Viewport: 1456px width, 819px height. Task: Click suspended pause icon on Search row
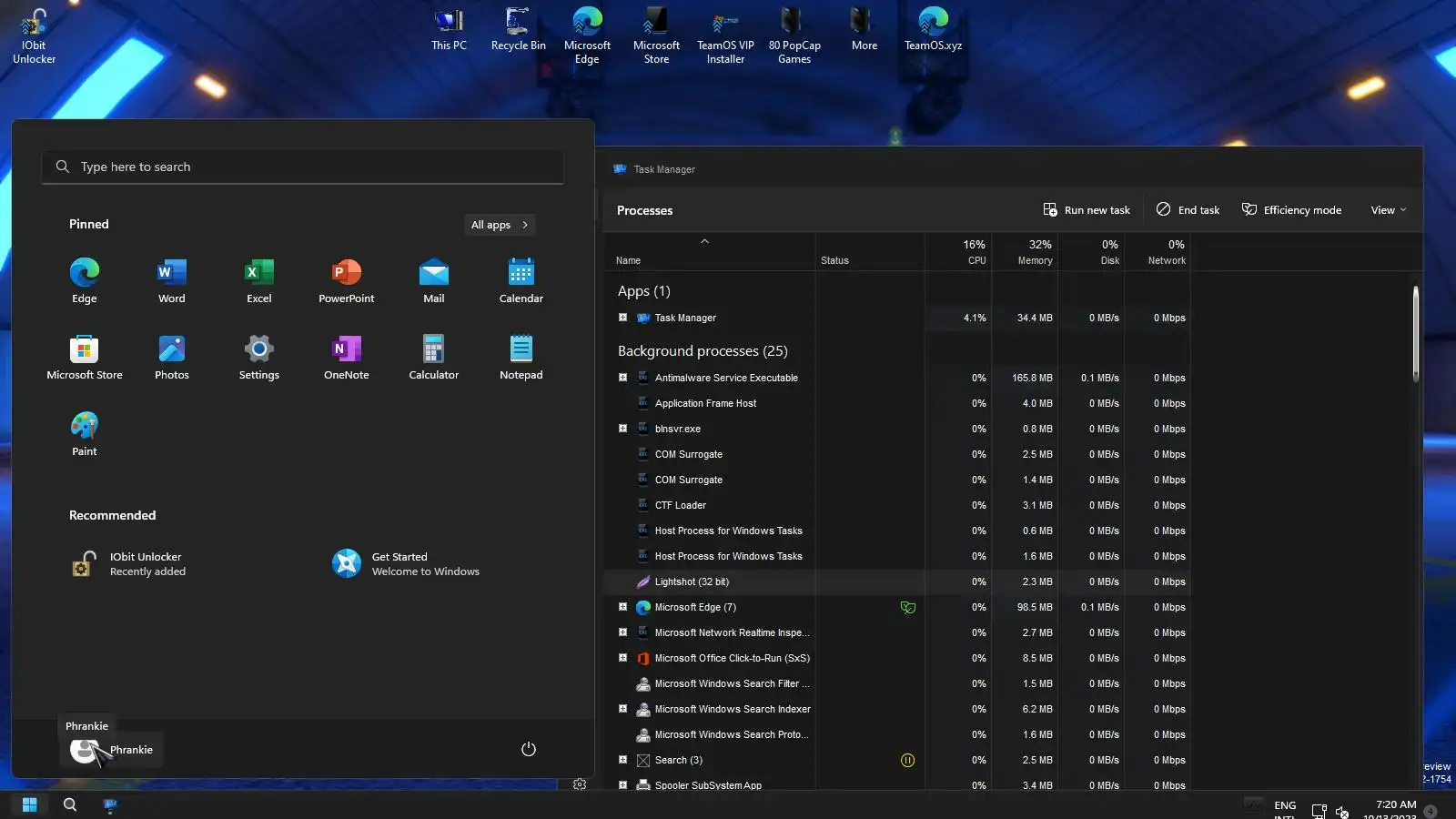point(907,760)
